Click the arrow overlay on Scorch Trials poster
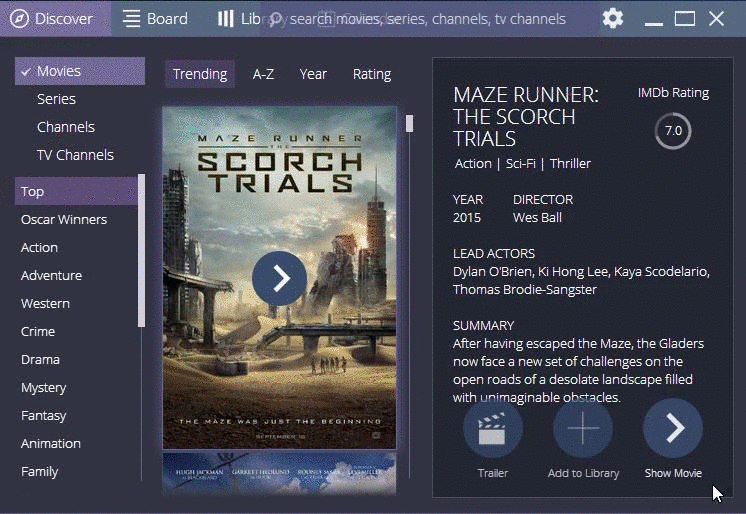The image size is (746, 514). pos(280,278)
